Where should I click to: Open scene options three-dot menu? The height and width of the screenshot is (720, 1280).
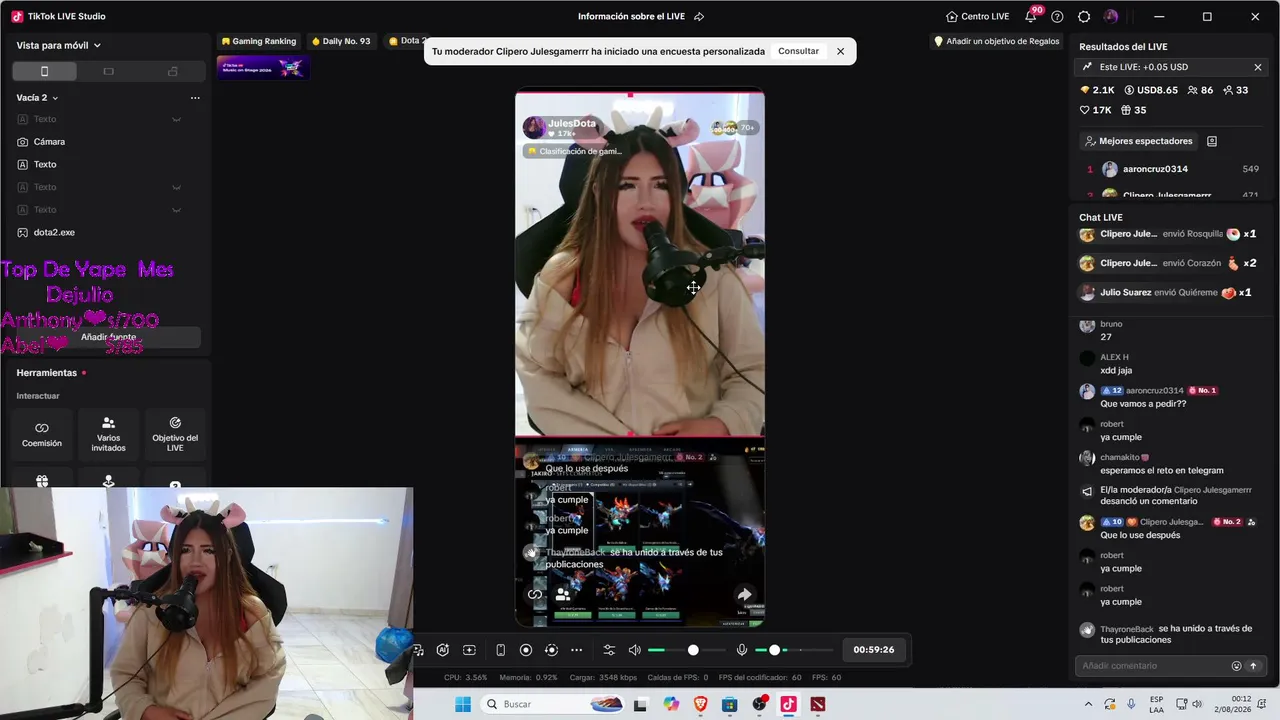195,98
